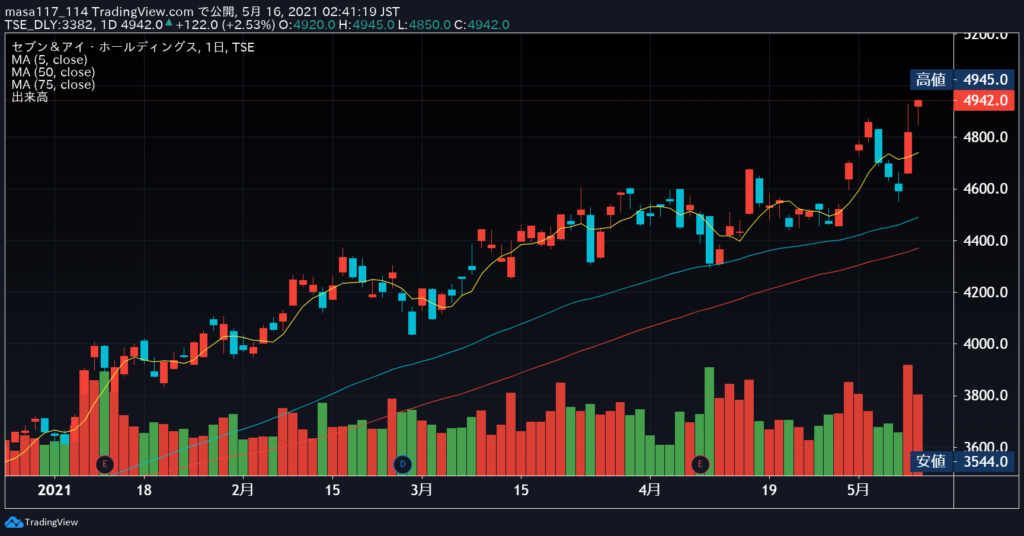This screenshot has height=536, width=1024.
Task: Click the 4000.0 price axis value
Action: click(x=985, y=343)
